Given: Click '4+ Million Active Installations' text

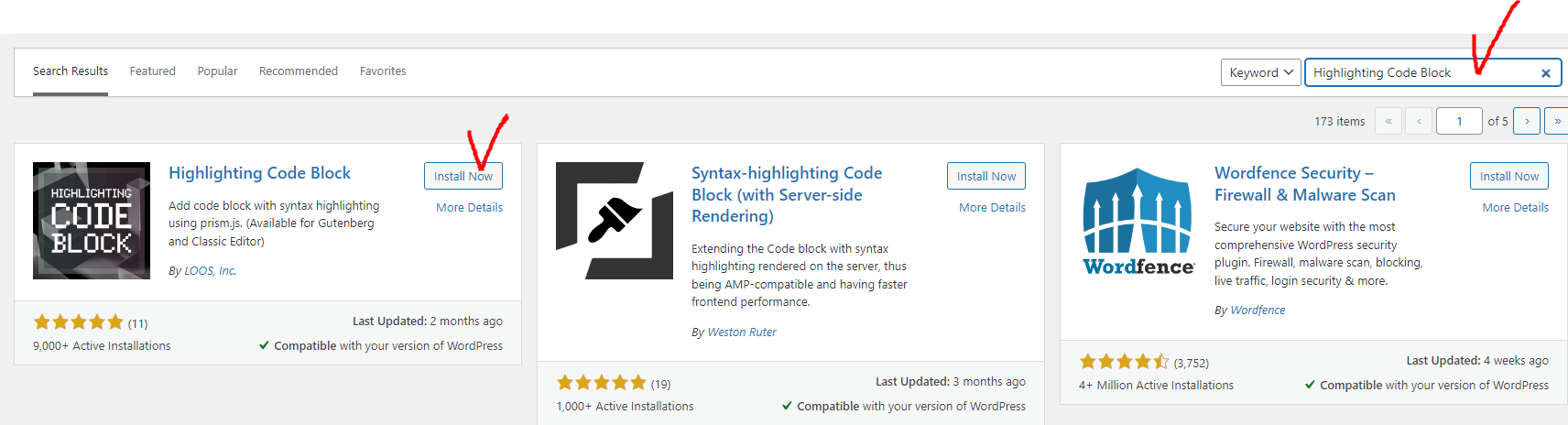Looking at the screenshot, I should coord(1156,386).
